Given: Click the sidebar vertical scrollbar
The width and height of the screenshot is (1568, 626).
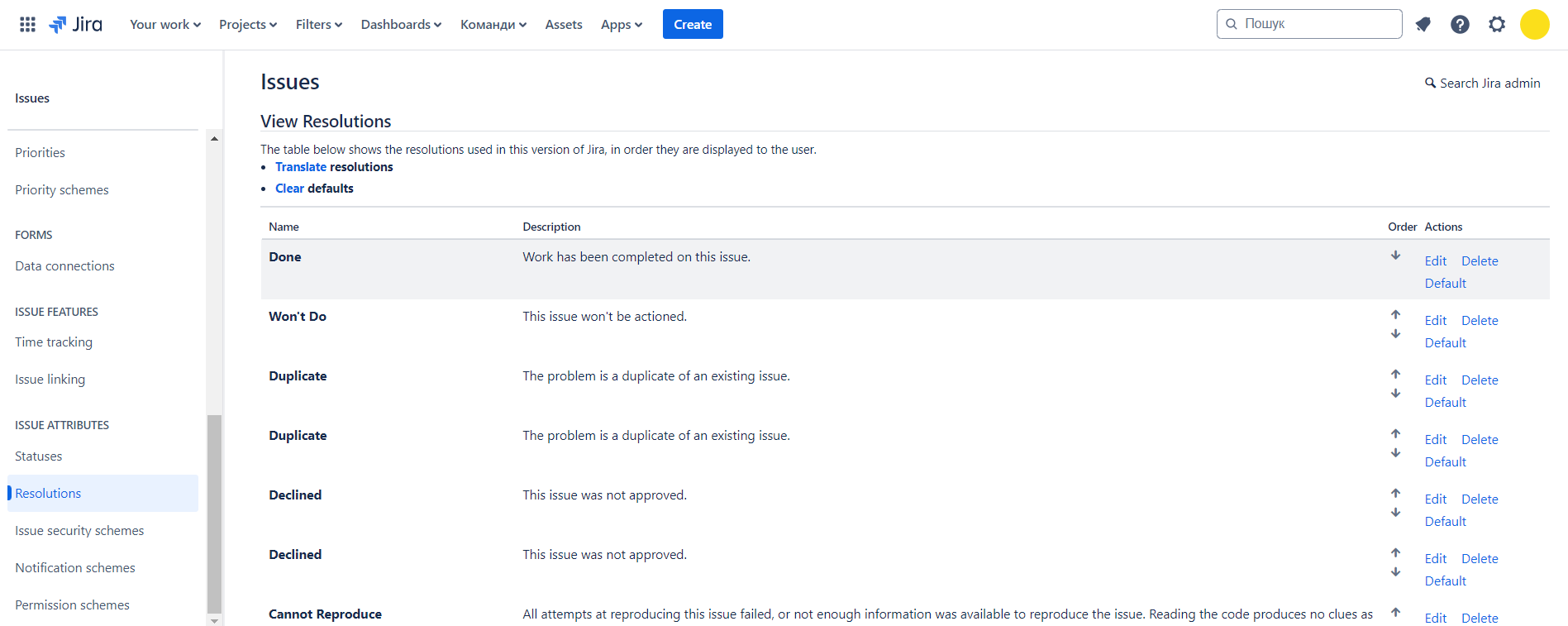Looking at the screenshot, I should 214,513.
